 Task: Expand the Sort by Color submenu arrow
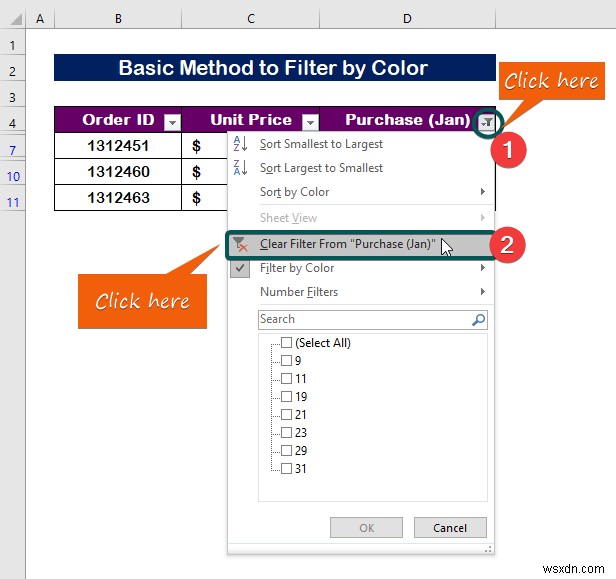click(x=482, y=192)
